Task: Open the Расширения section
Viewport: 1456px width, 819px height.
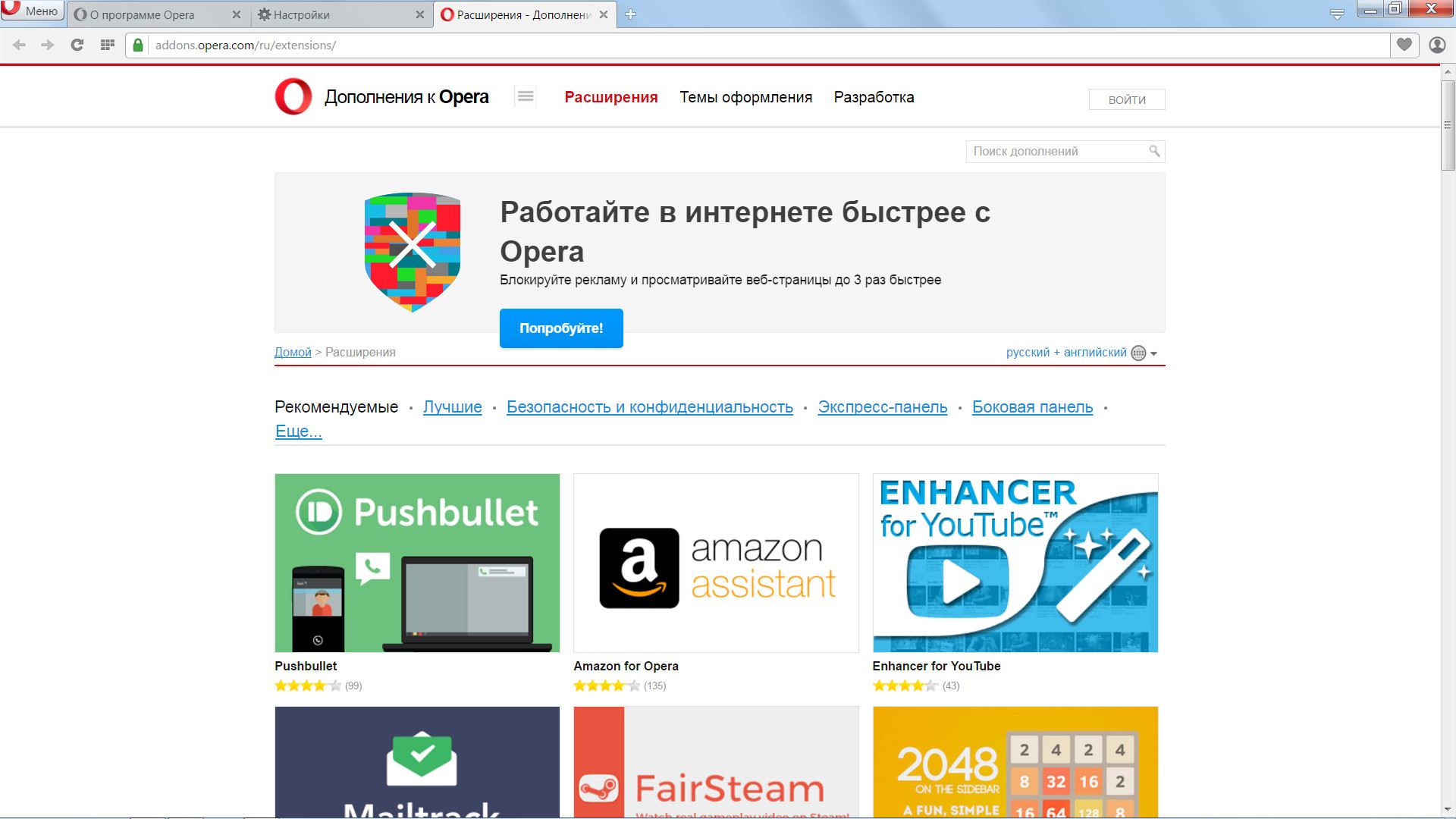Action: point(611,97)
